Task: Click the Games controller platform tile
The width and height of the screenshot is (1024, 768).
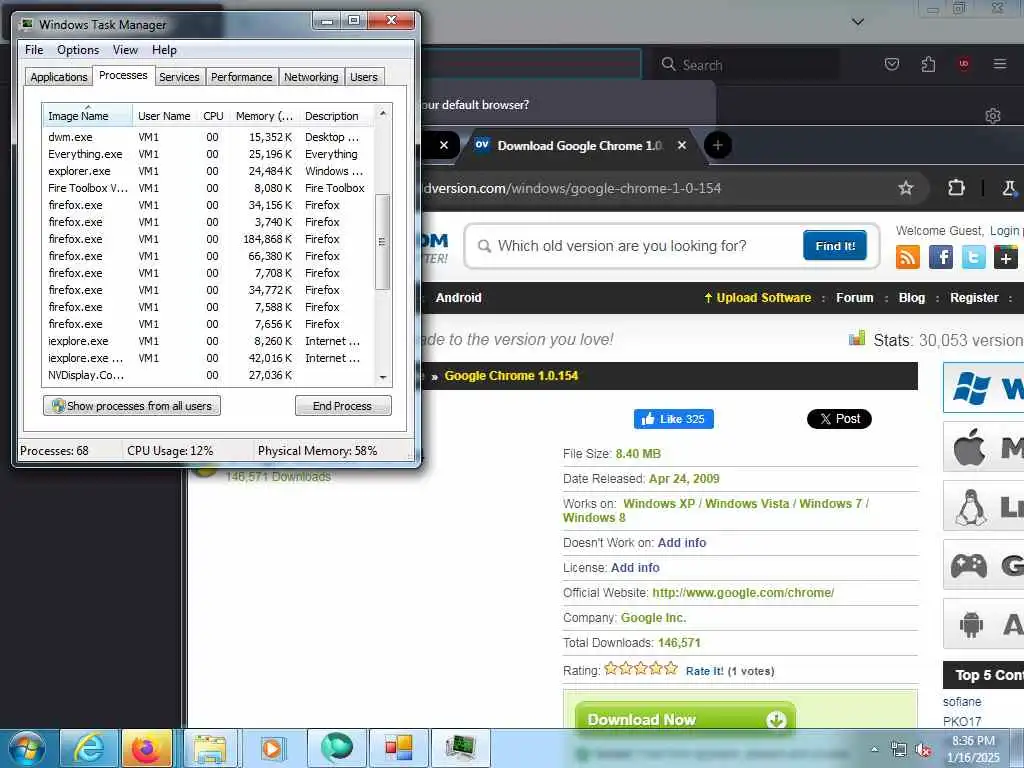Action: coord(984,564)
